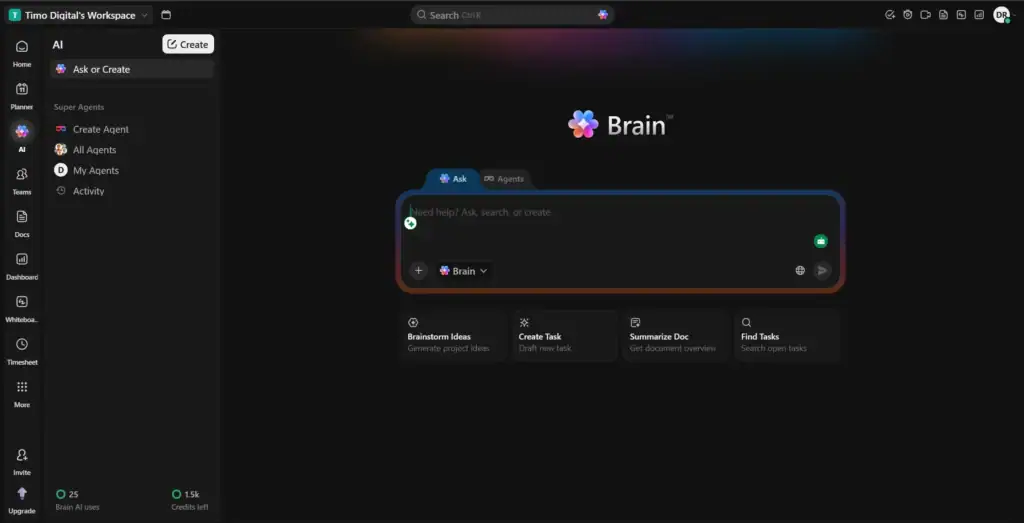Click the 25 Brain AI uses counter

[x=77, y=500]
